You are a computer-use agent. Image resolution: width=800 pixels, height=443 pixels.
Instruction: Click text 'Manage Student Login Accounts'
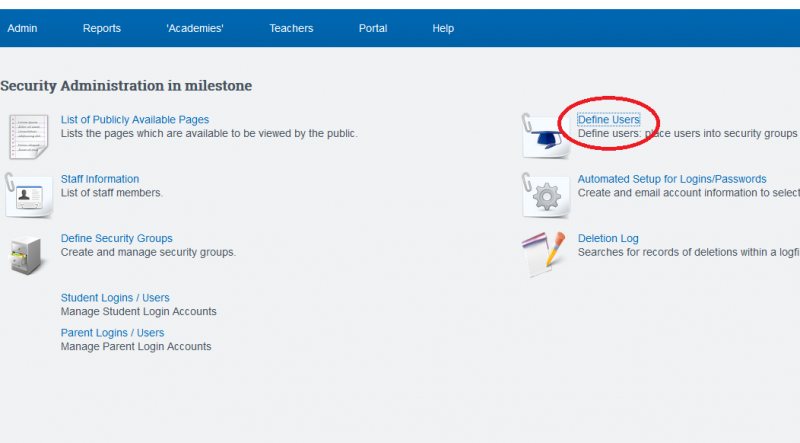[x=138, y=311]
